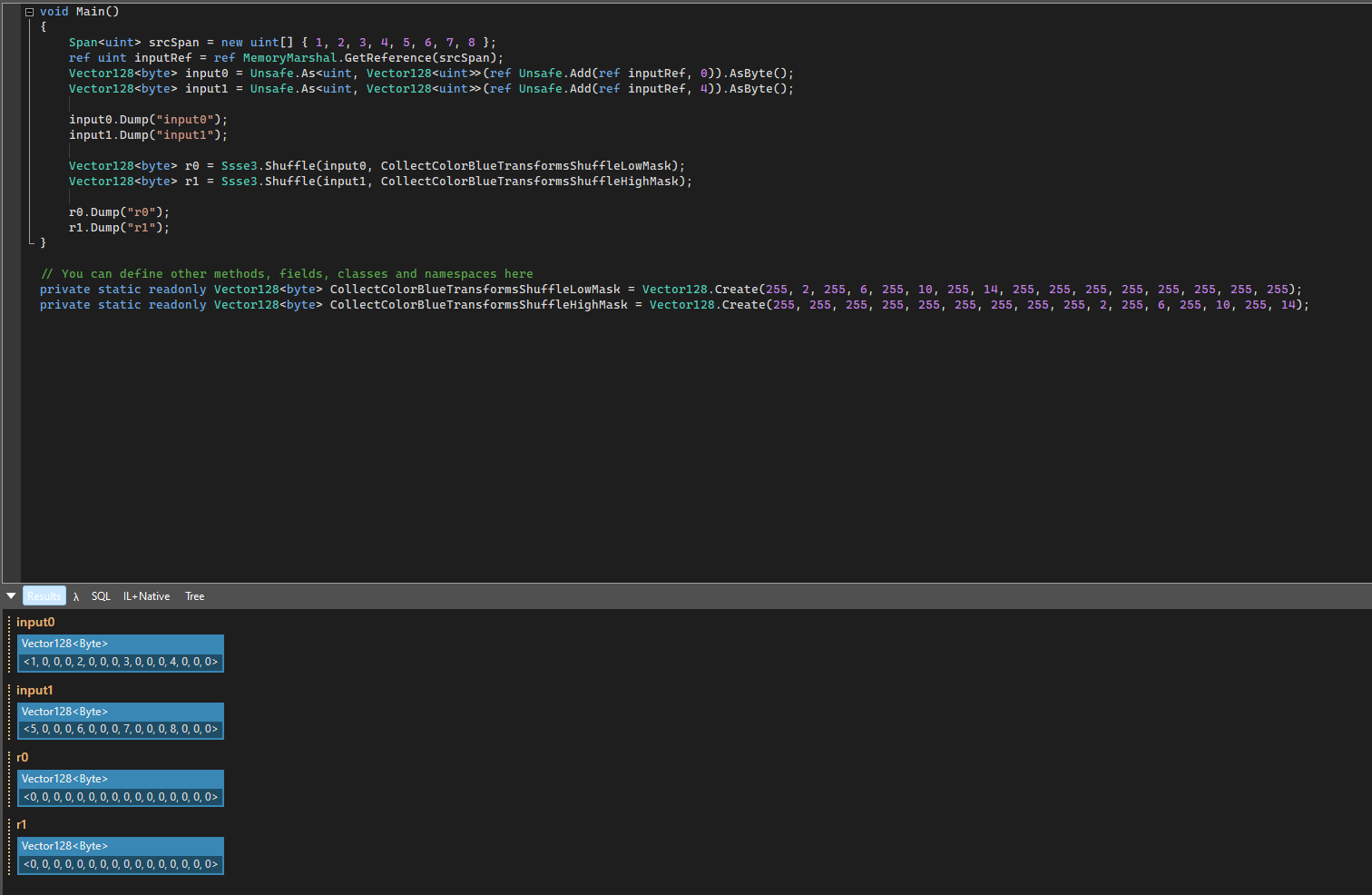Click the r0 result heading
Screen dimensions: 1372x895
pyautogui.click(x=23, y=757)
